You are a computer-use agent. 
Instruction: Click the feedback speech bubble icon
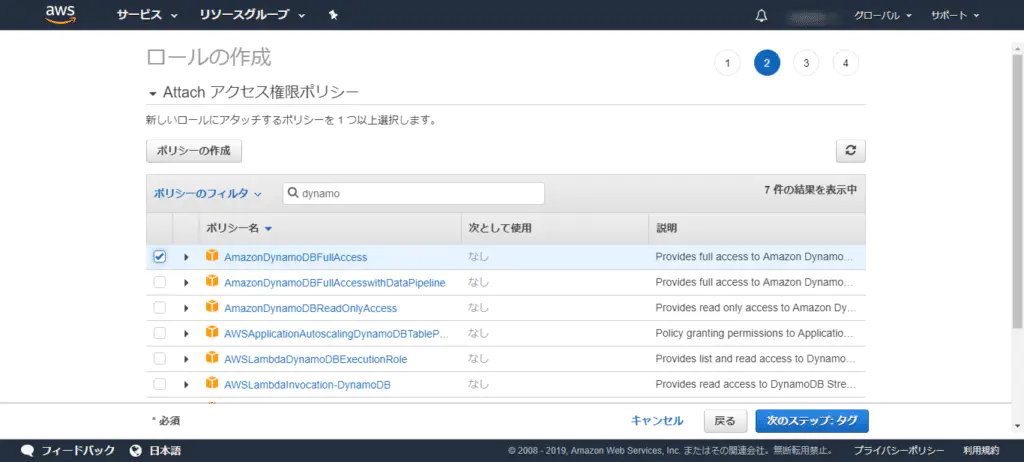pos(27,450)
